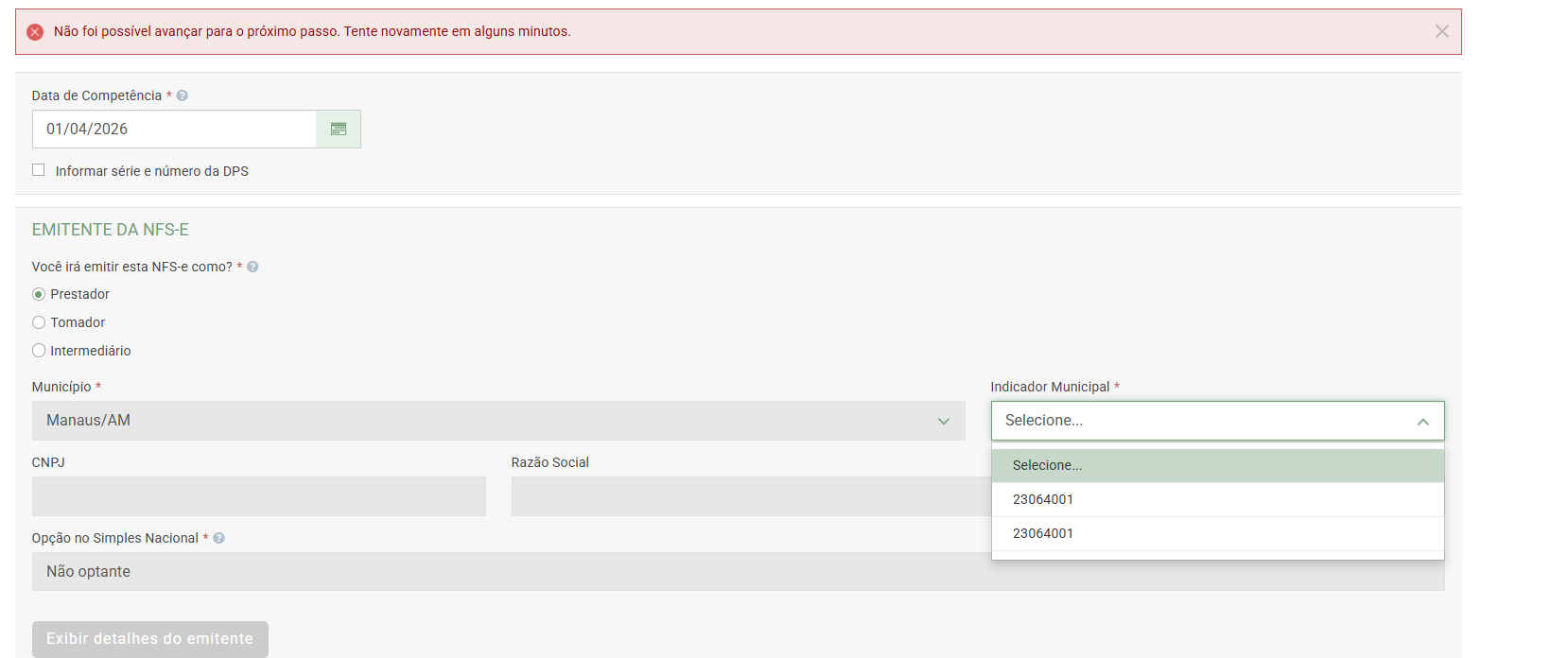Image resolution: width=1568 pixels, height=658 pixels.
Task: Dismiss the error alert with the X
Action: 1441,31
